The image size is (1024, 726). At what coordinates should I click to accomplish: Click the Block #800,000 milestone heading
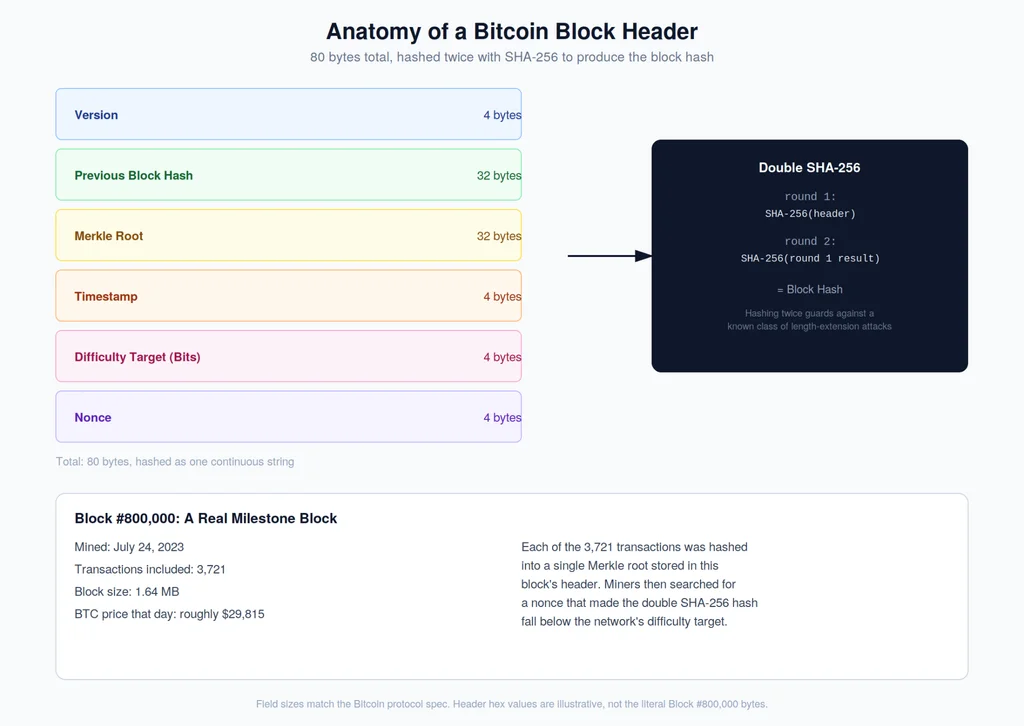(x=206, y=518)
